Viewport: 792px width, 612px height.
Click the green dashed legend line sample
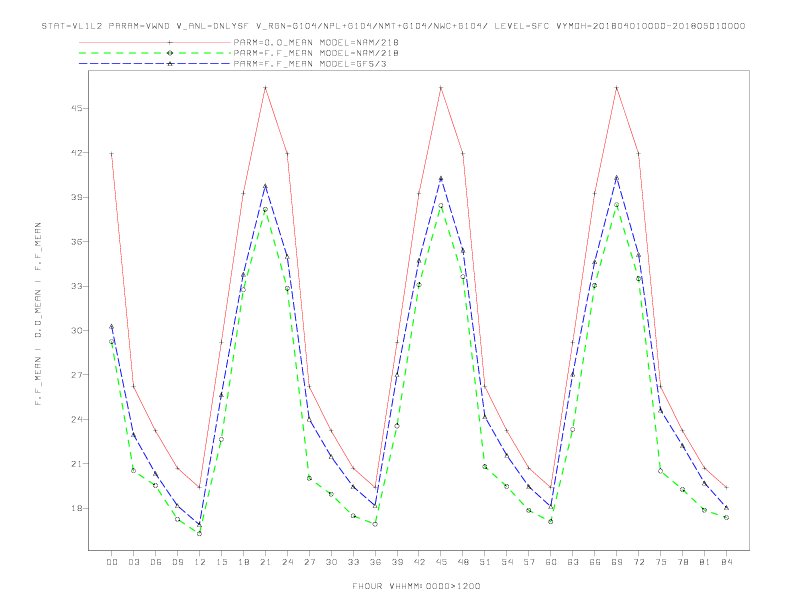click(155, 53)
